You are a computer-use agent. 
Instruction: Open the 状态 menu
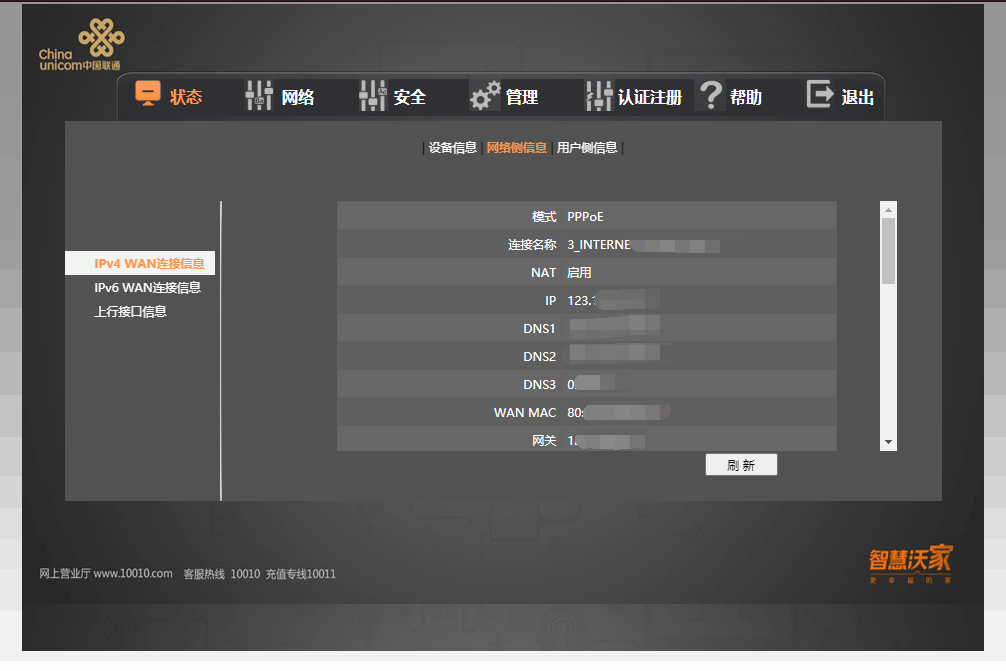tap(186, 97)
